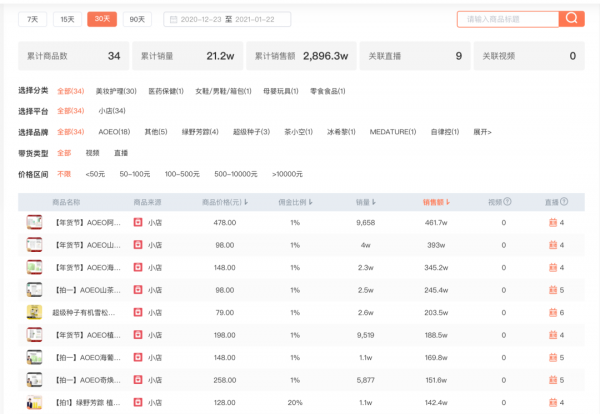Filter brand by 冰希黎(1)
Image resolution: width=600 pixels, height=414 pixels.
coord(341,132)
